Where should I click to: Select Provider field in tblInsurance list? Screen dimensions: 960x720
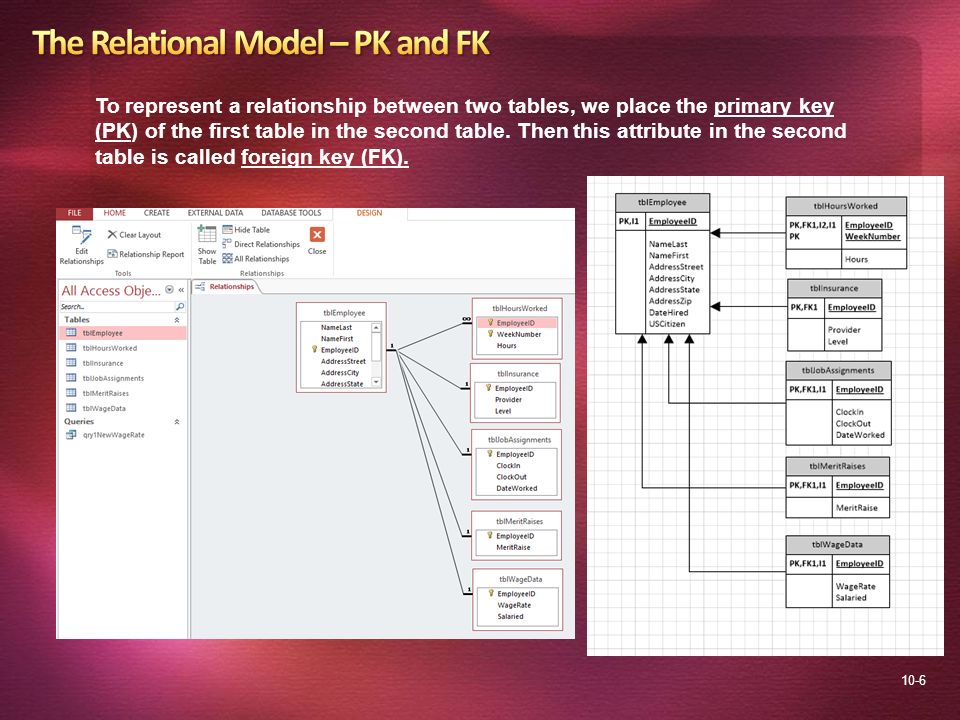point(508,400)
